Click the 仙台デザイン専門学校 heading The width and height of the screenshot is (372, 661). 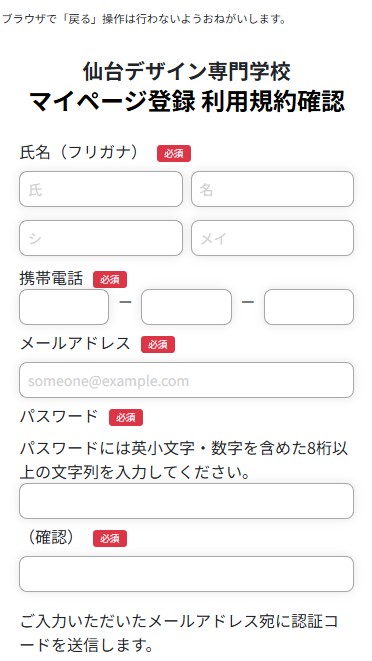tap(186, 71)
